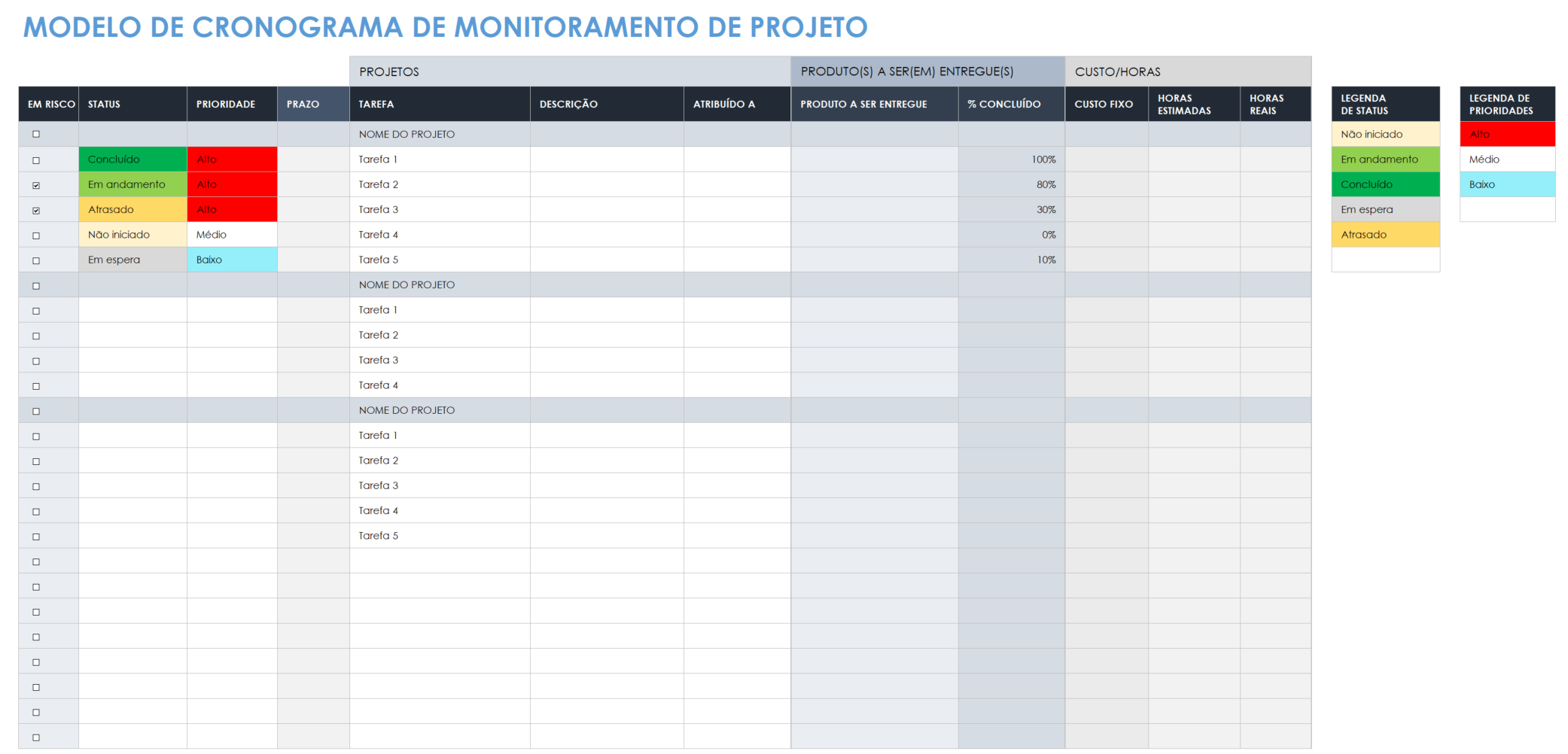
Task: Click the LEGENDA DE STATUS header
Action: tap(1385, 104)
